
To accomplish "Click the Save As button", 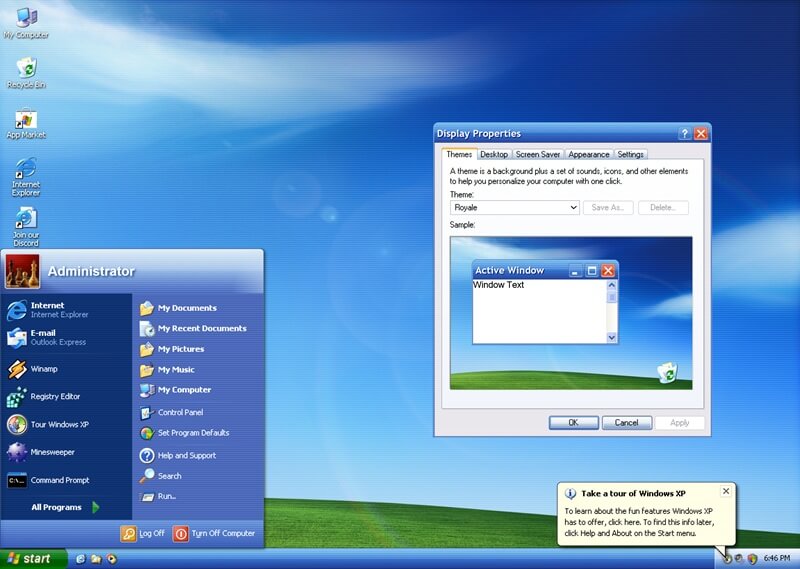I will (x=608, y=208).
